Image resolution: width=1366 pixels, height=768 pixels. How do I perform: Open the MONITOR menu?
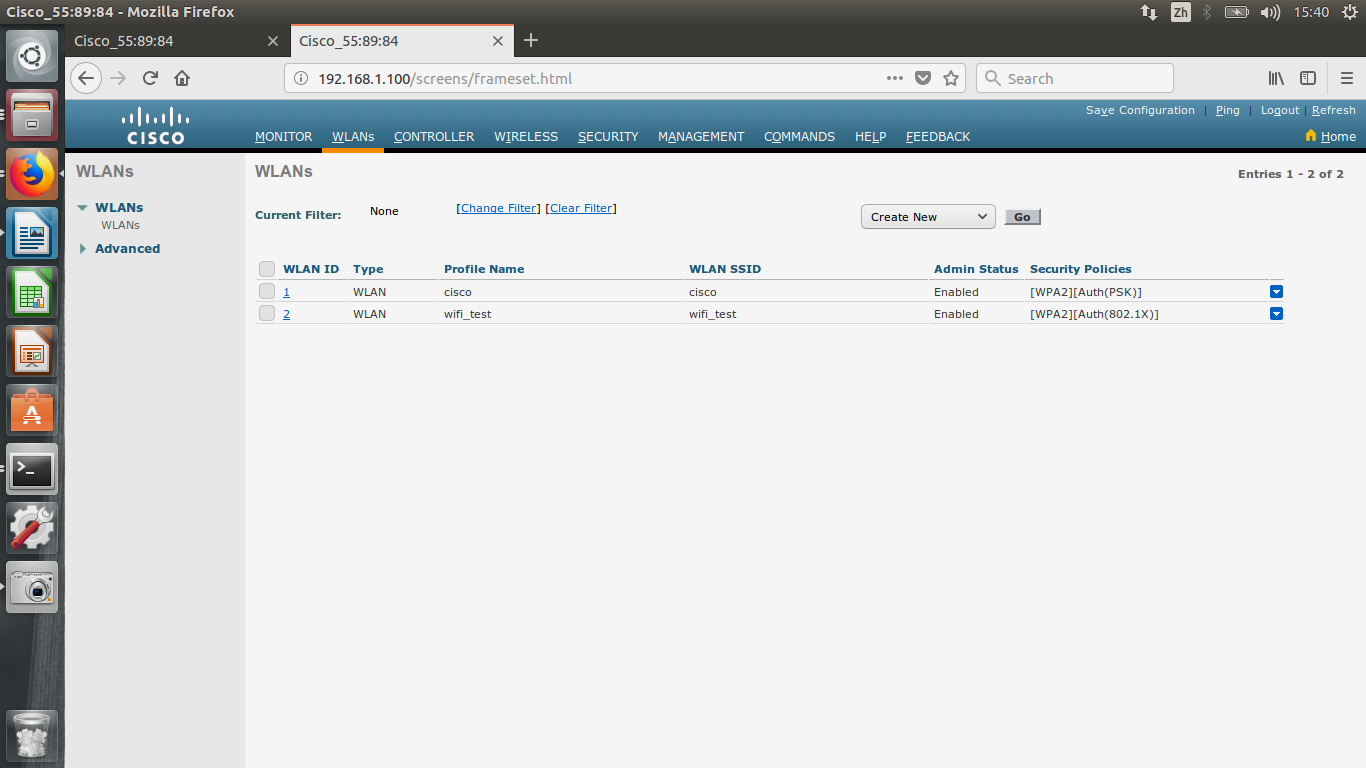(284, 137)
